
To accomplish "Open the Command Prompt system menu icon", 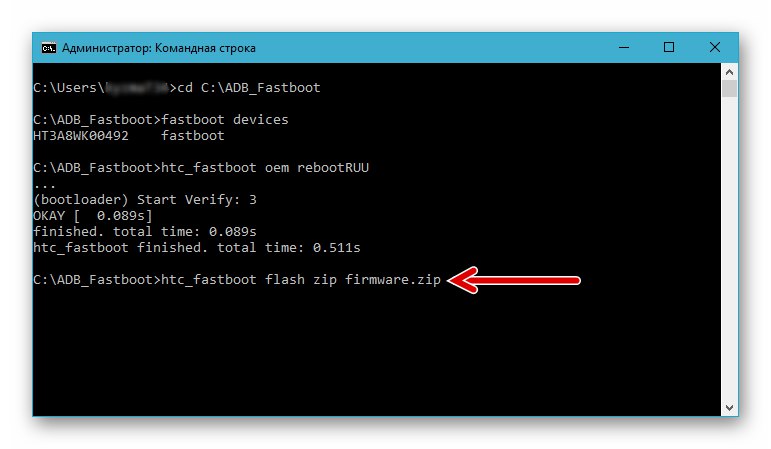I will [48, 47].
